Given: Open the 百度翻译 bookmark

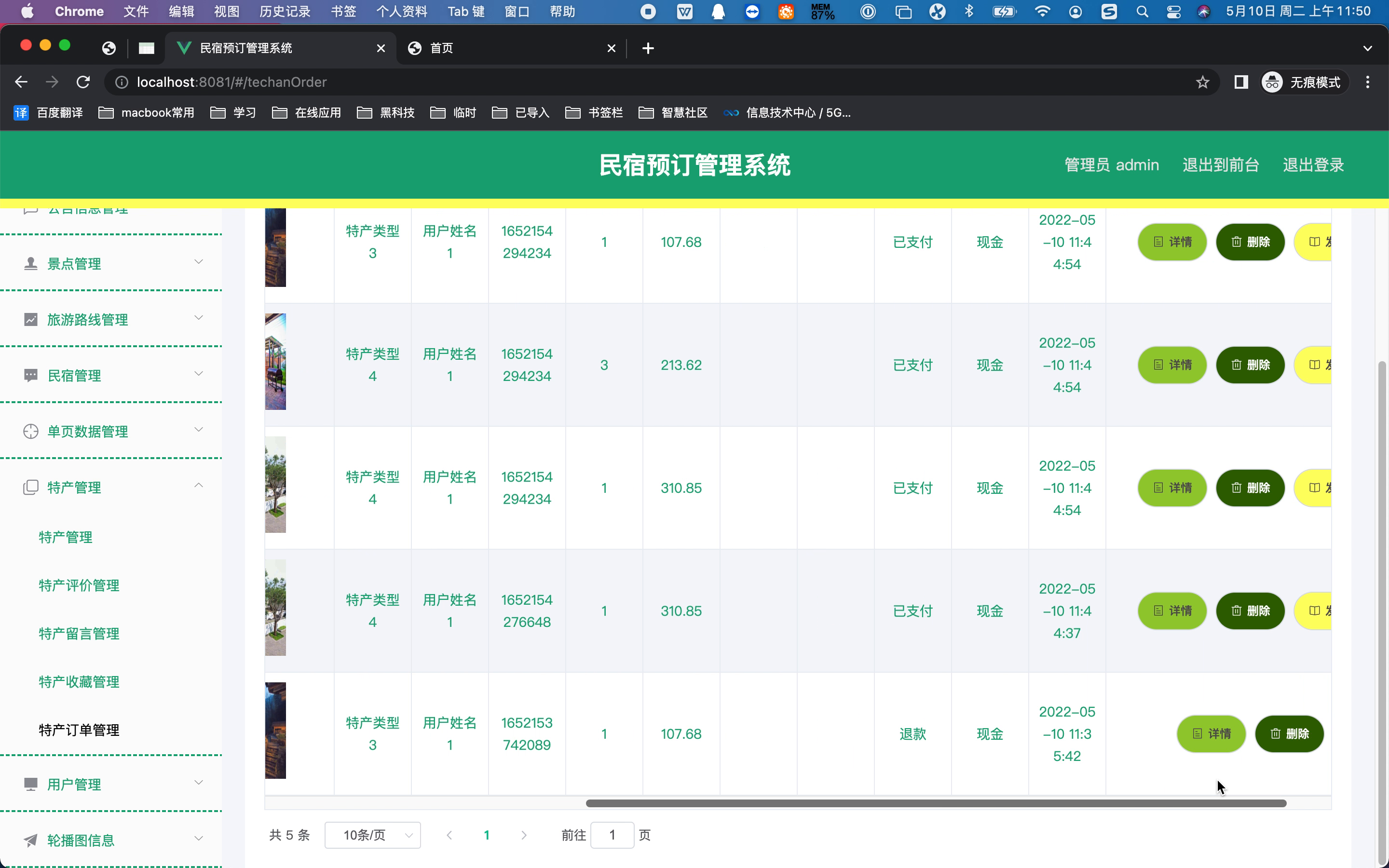Looking at the screenshot, I should click(49, 112).
